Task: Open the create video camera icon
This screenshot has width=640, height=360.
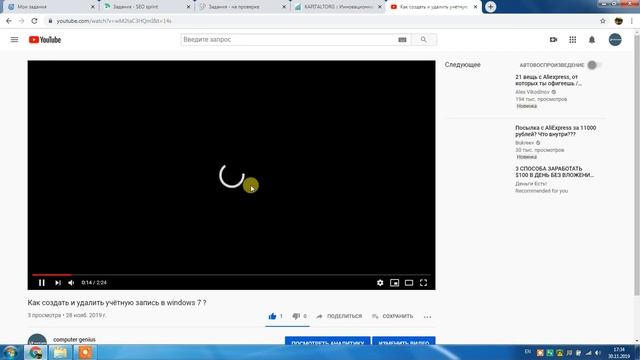Action: [x=553, y=40]
